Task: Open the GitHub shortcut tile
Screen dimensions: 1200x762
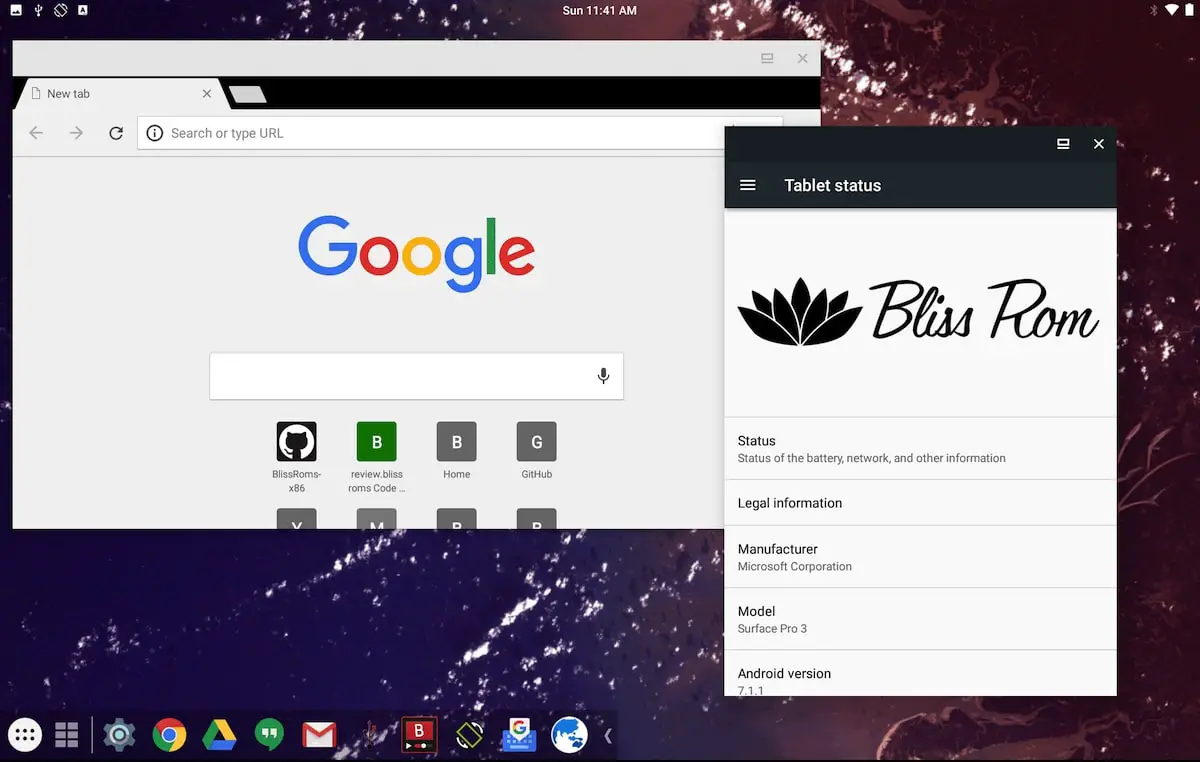Action: pos(536,451)
